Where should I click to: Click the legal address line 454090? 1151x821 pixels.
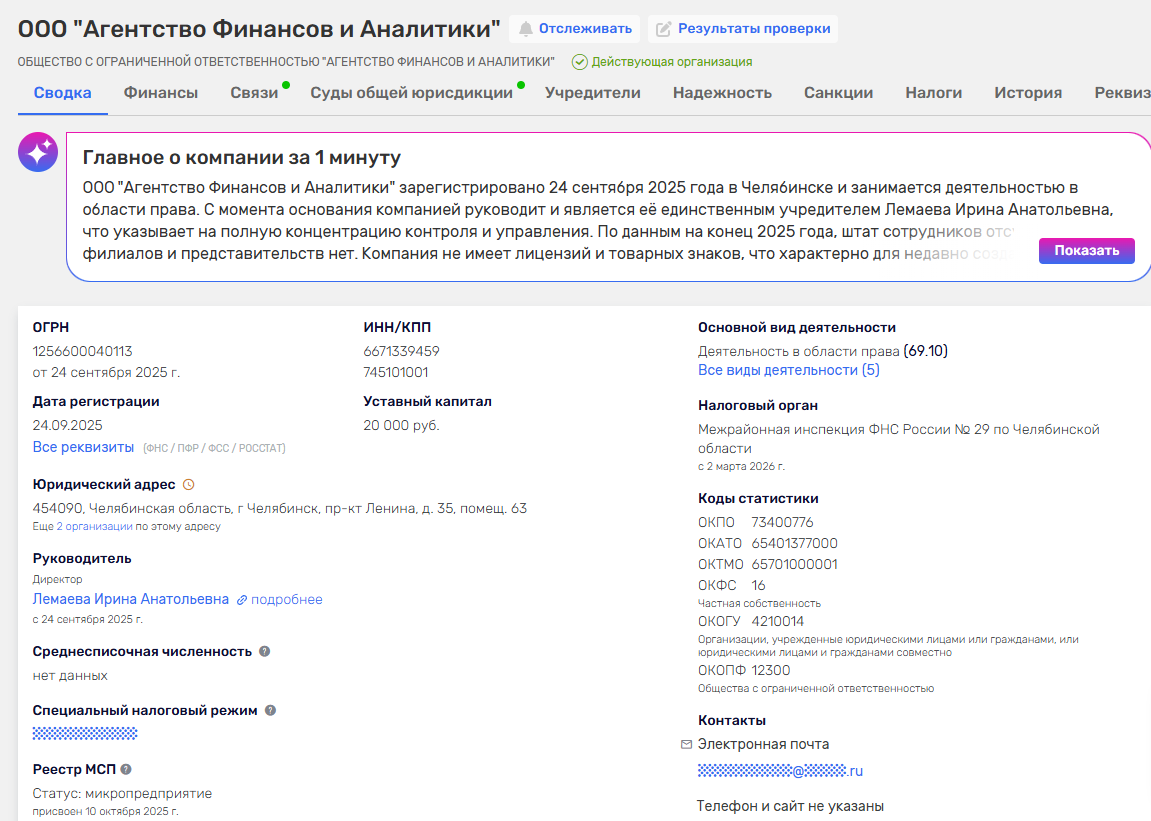280,508
